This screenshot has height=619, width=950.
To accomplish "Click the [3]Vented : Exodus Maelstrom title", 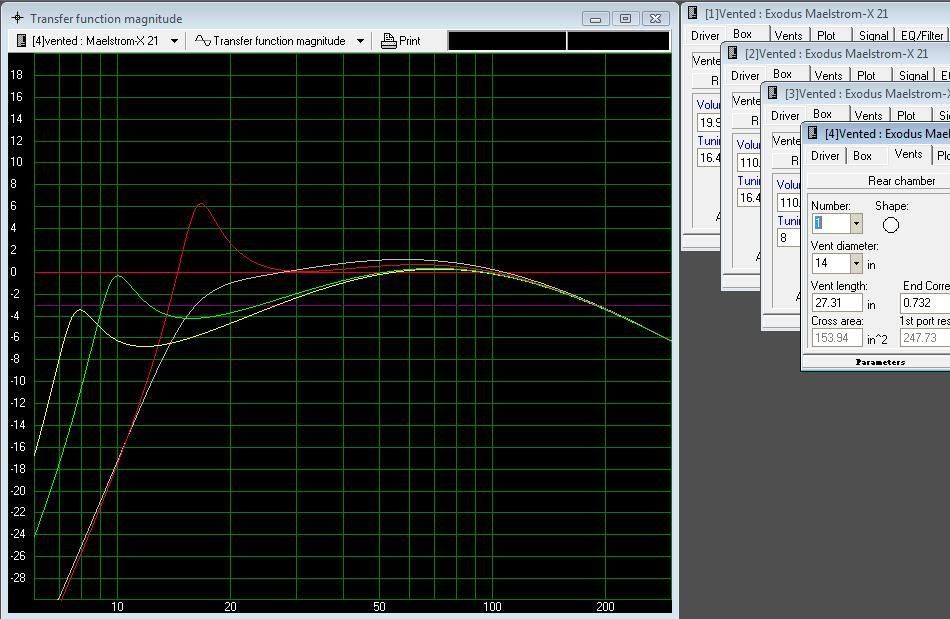I will point(867,93).
